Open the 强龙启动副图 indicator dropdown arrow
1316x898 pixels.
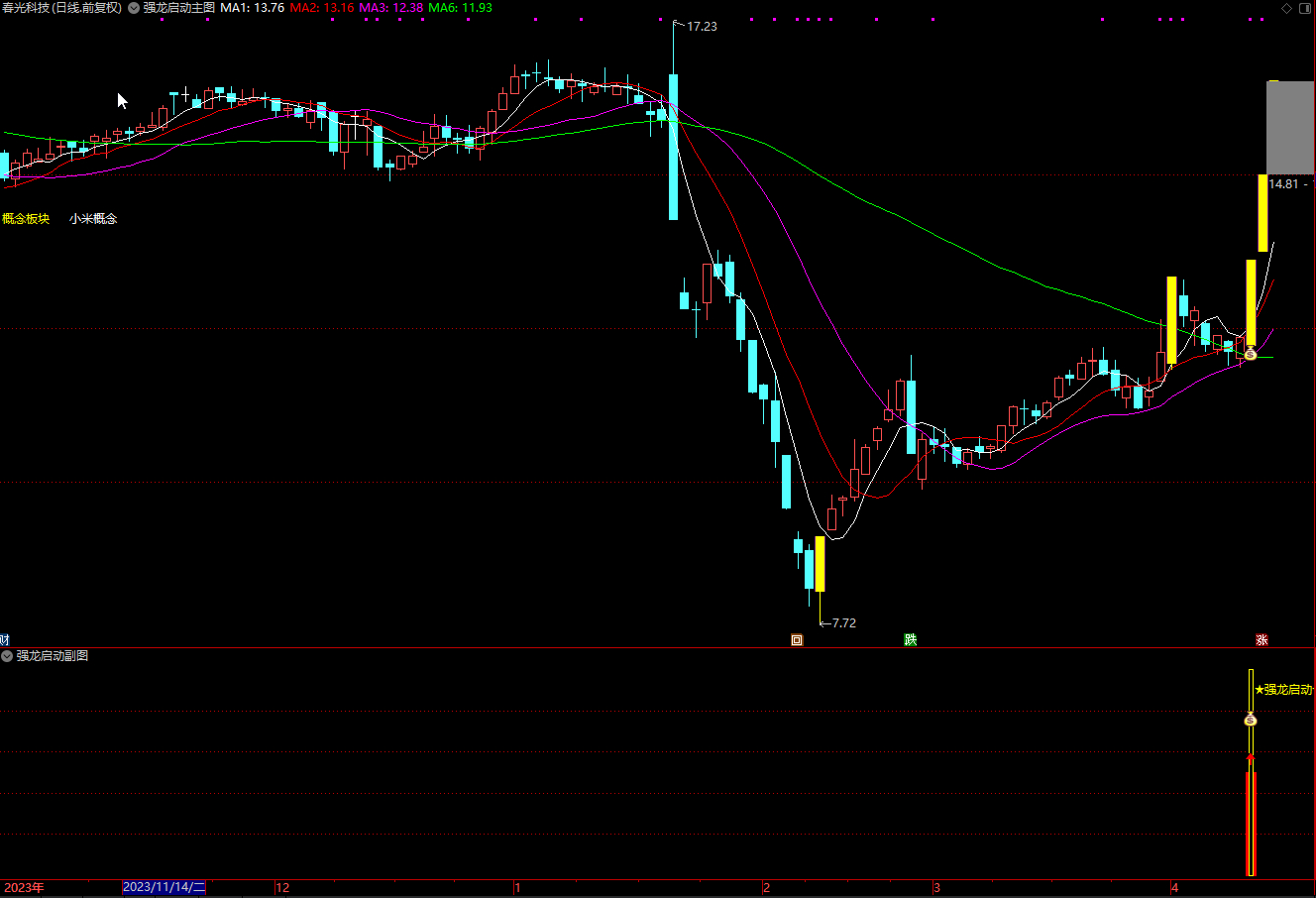tap(7, 656)
